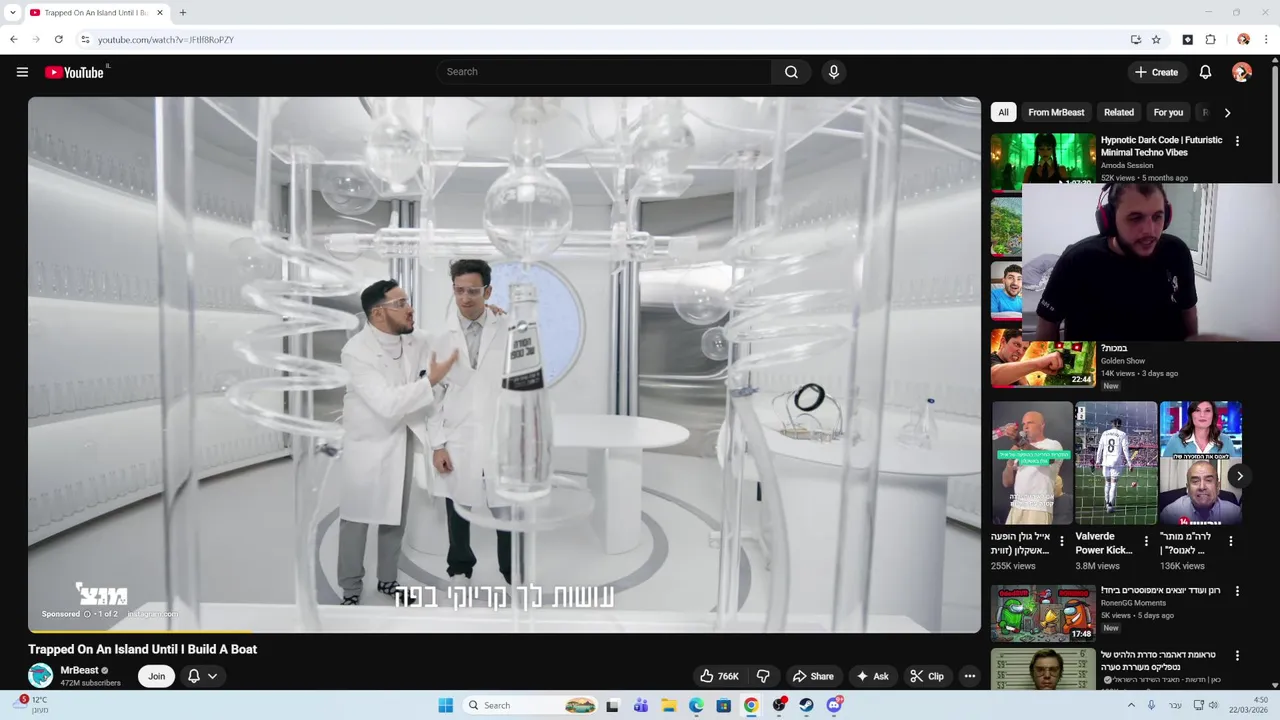The image size is (1280, 720).
Task: Close the Trapped On An Island tab
Action: tap(160, 13)
